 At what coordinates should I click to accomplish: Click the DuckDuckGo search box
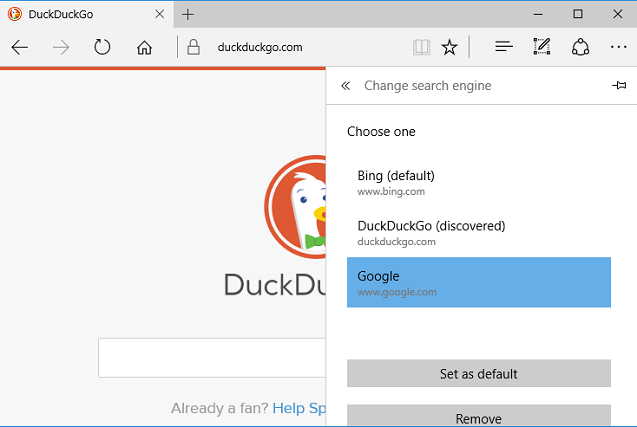pyautogui.click(x=212, y=358)
